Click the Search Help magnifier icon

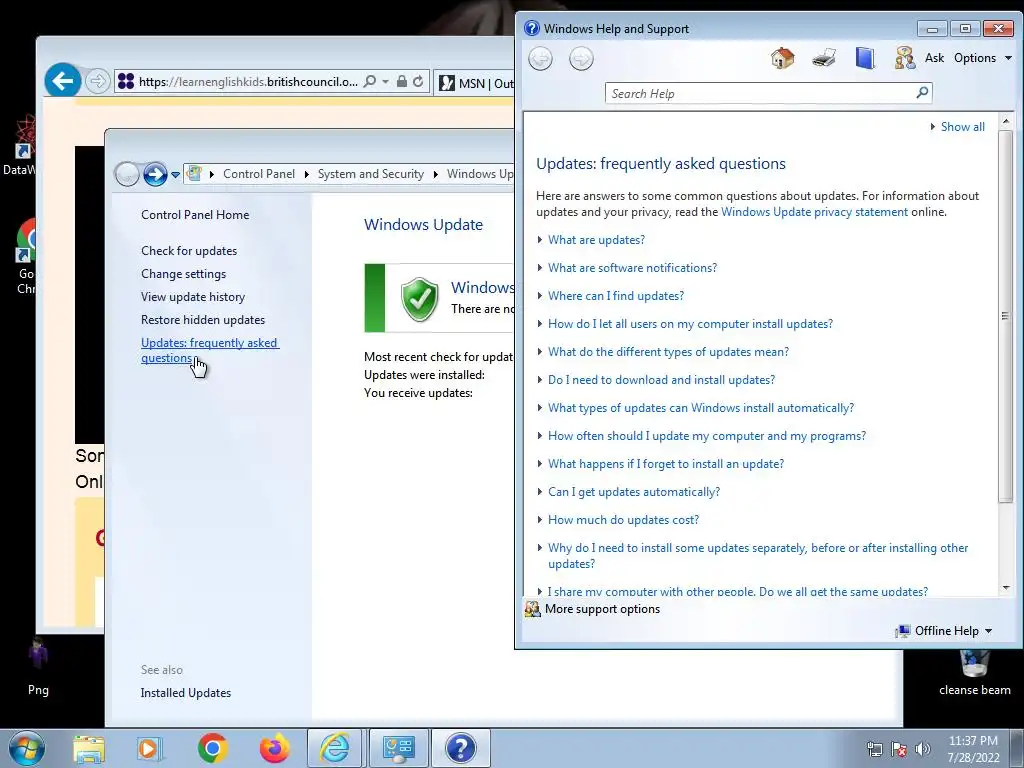(x=922, y=93)
